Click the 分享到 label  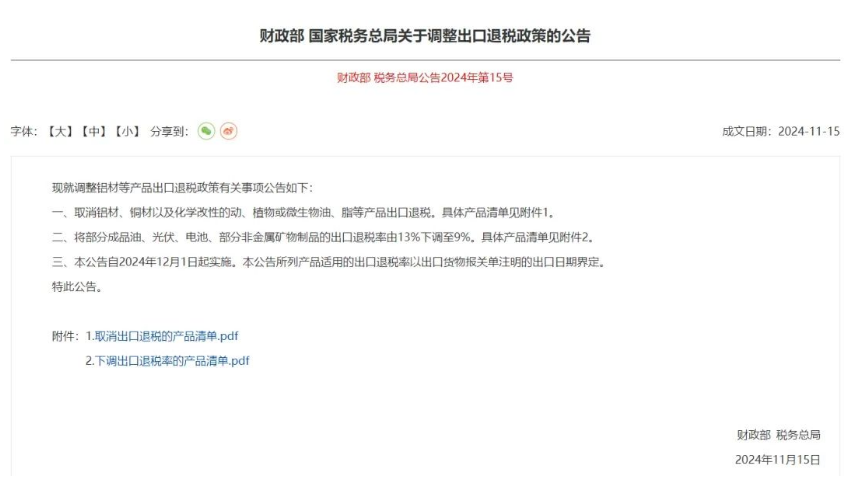169,131
